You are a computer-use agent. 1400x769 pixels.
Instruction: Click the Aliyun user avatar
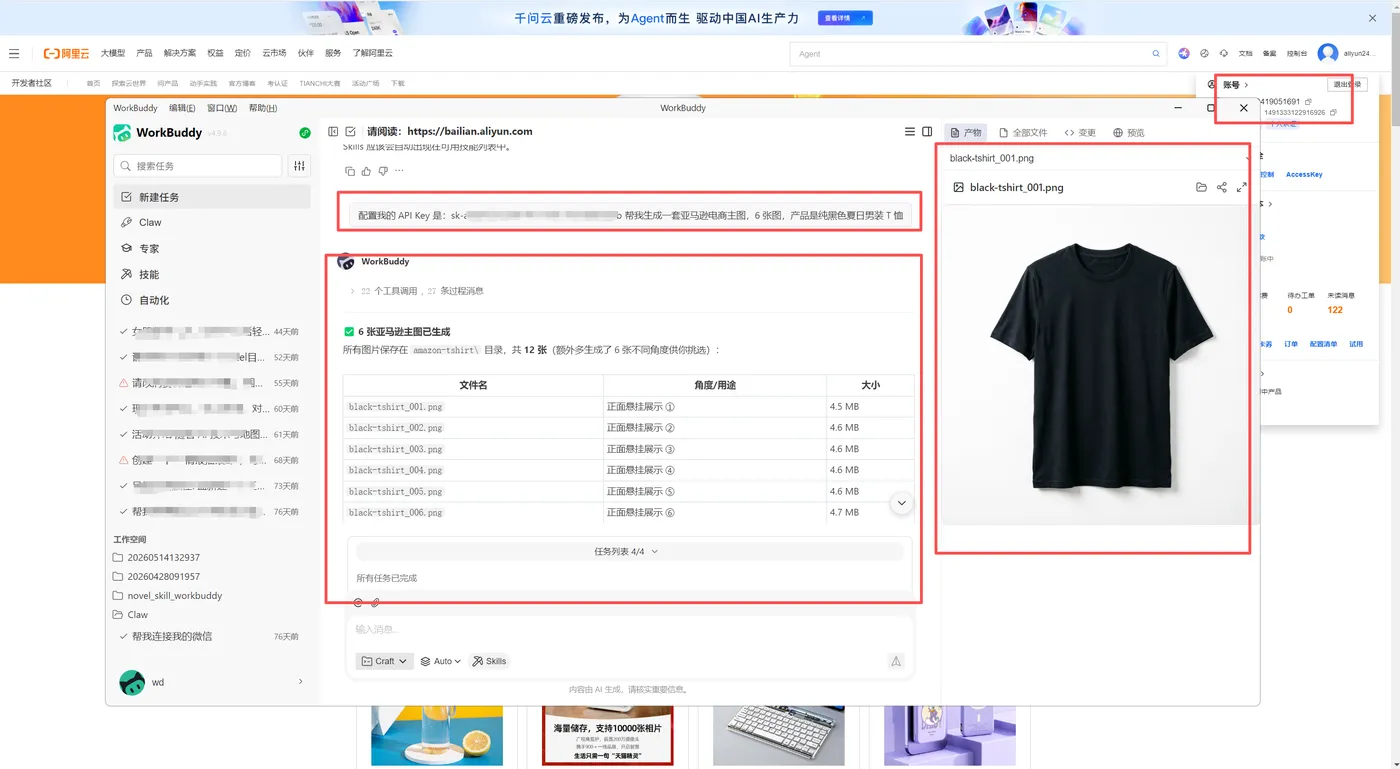point(1328,53)
